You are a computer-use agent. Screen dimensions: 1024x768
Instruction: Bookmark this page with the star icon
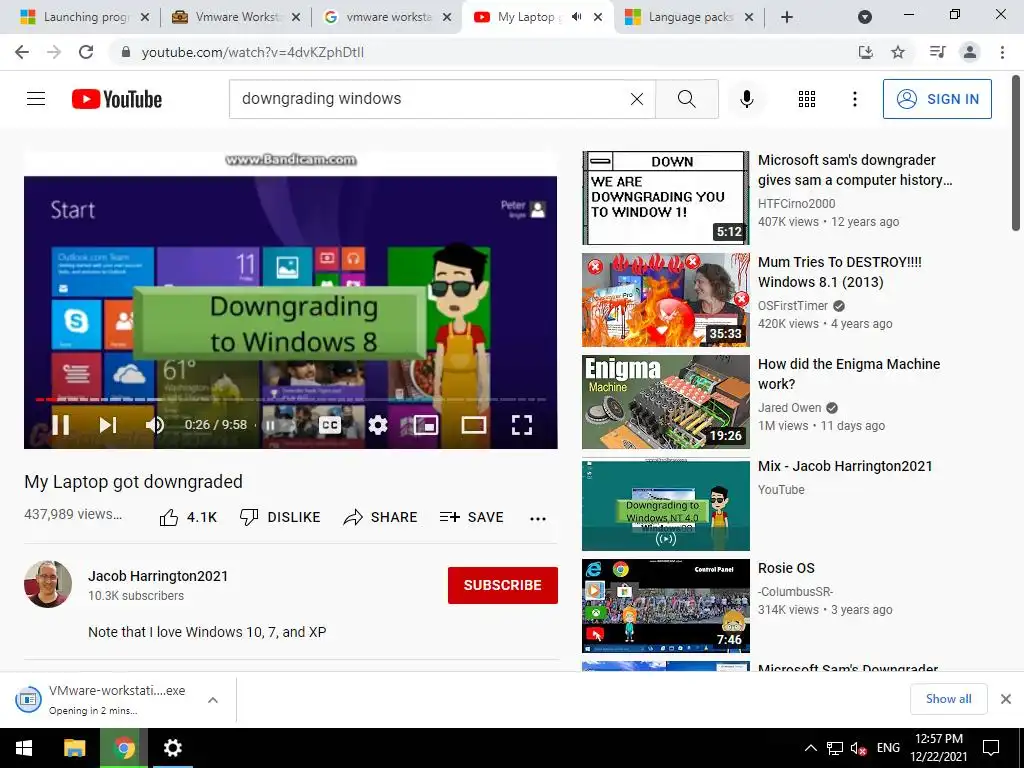pyautogui.click(x=898, y=52)
